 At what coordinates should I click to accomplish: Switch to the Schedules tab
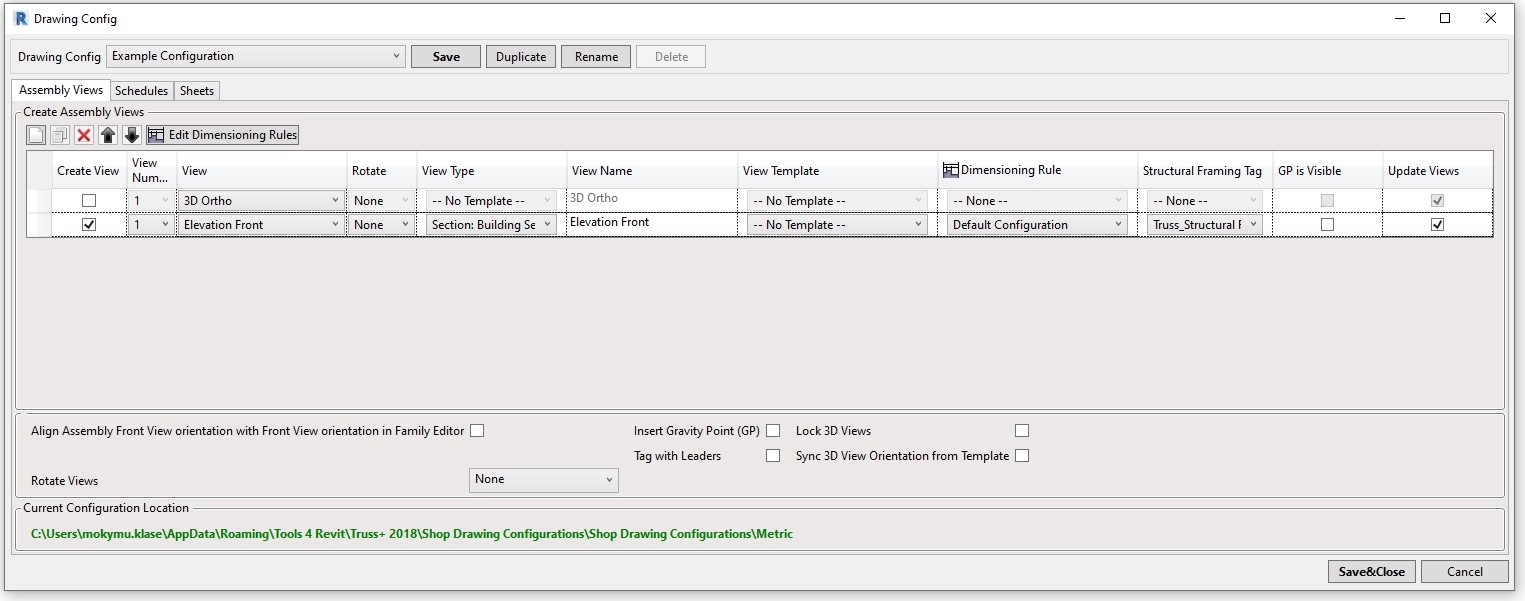click(141, 91)
